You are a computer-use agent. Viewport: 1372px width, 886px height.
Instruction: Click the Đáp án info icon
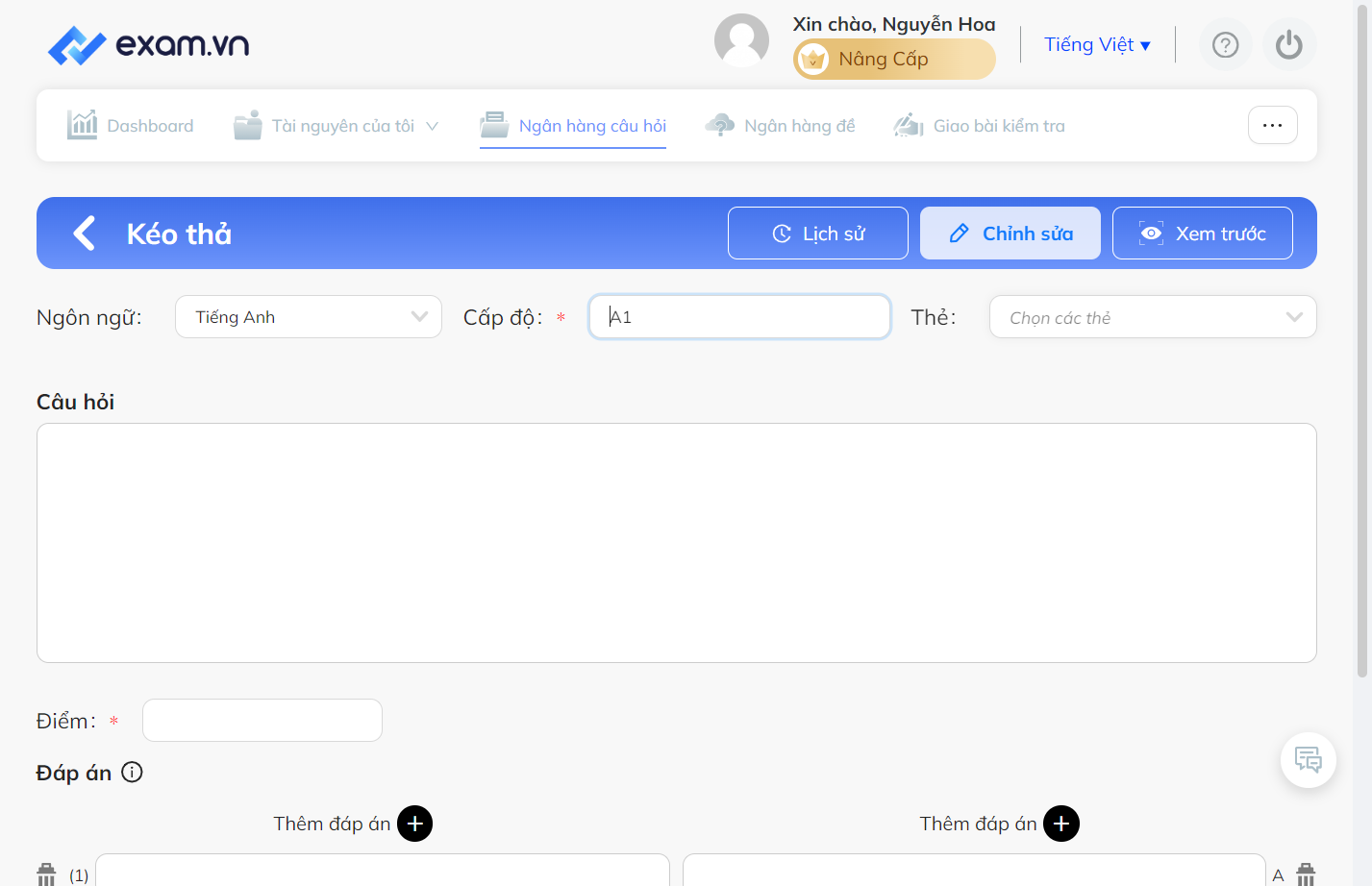tap(133, 772)
